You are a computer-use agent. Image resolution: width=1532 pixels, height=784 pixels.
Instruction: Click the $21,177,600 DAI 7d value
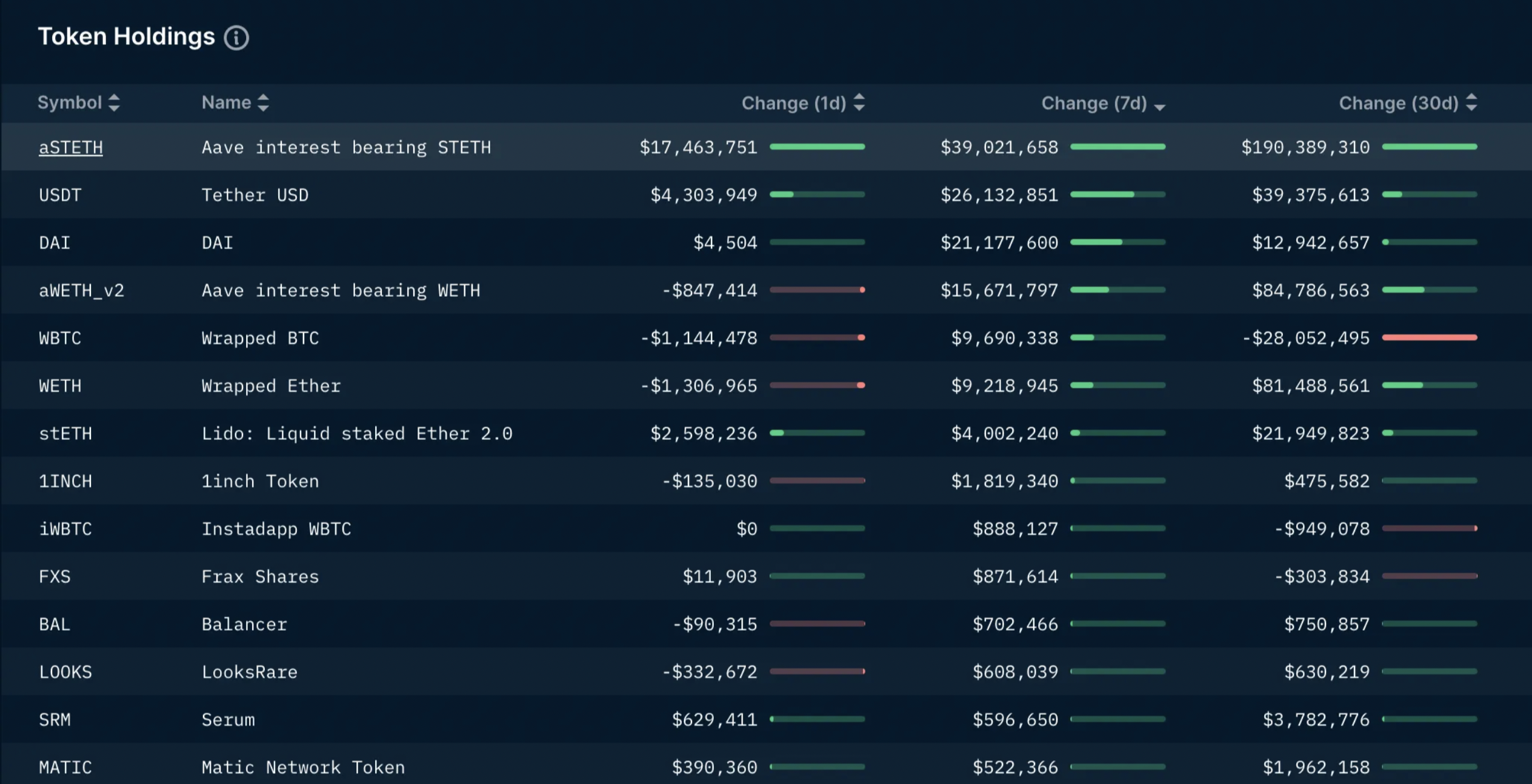pyautogui.click(x=999, y=243)
